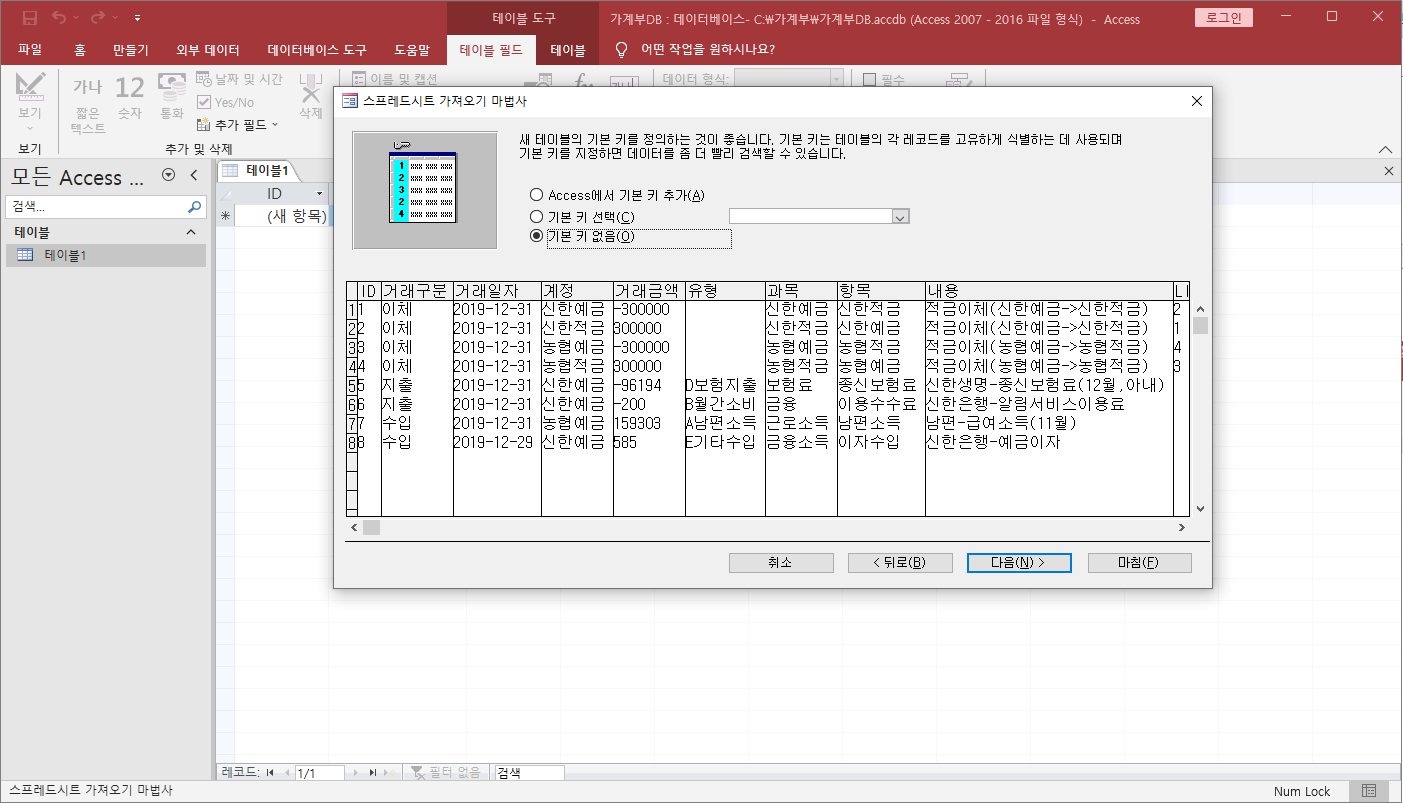This screenshot has width=1403, height=803.
Task: Open the 외부 데이터 ribbon tab
Action: (x=208, y=49)
